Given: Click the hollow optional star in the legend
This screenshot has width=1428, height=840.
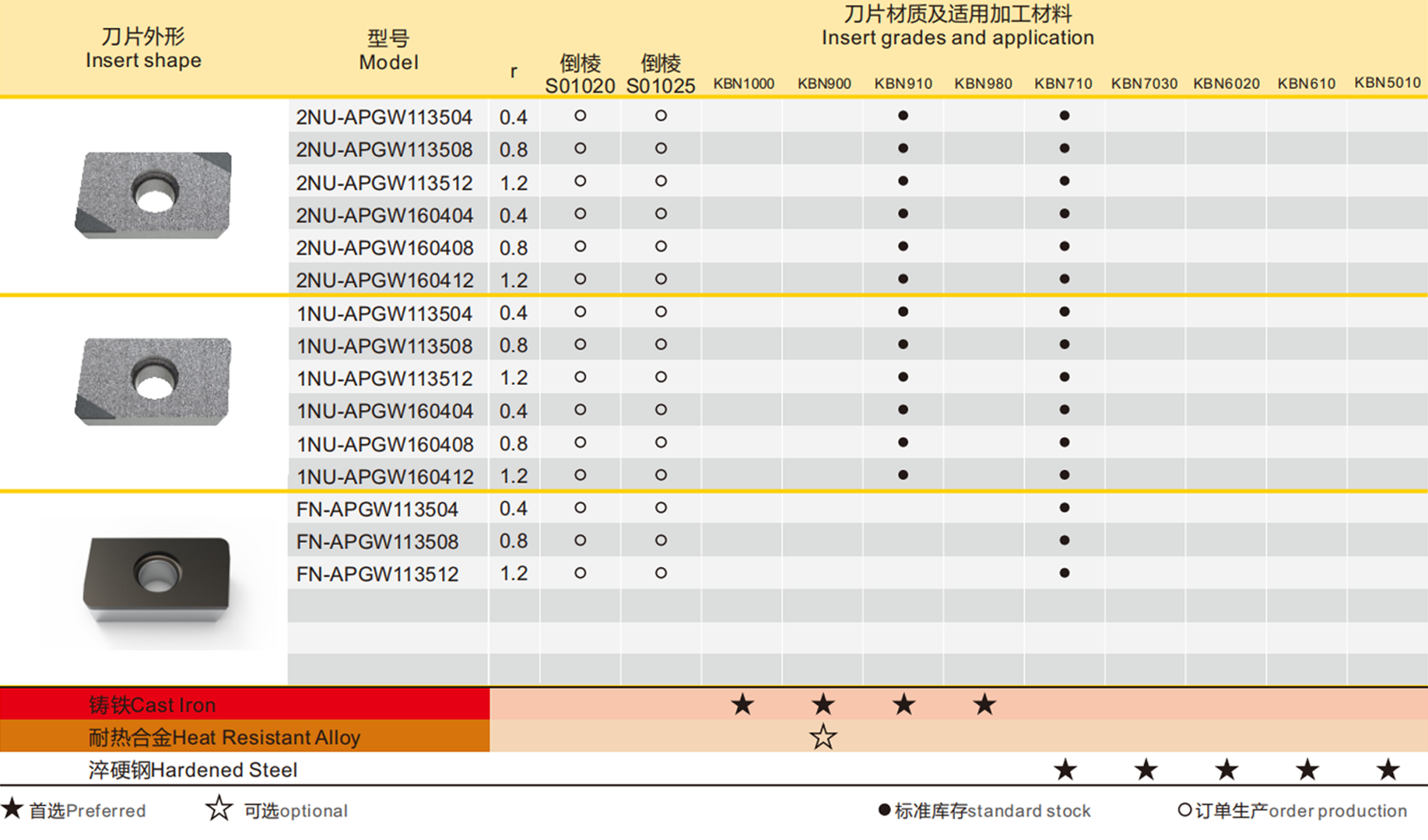Looking at the screenshot, I should [219, 808].
